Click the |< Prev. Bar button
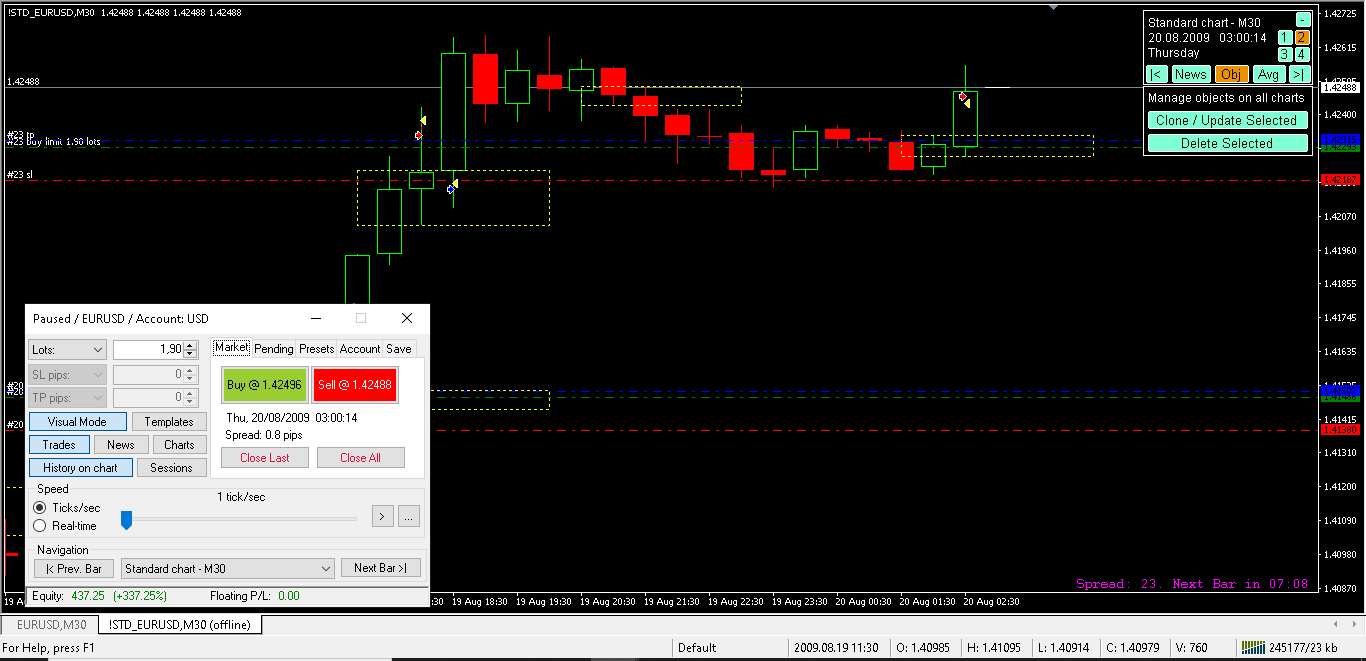Screen dimensions: 1366x661 point(74,568)
